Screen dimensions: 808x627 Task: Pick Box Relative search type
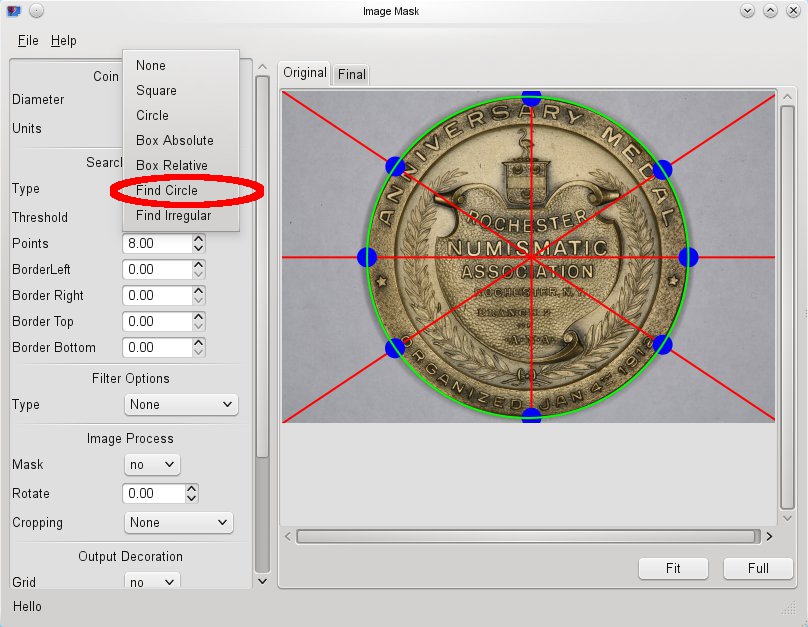[181, 165]
